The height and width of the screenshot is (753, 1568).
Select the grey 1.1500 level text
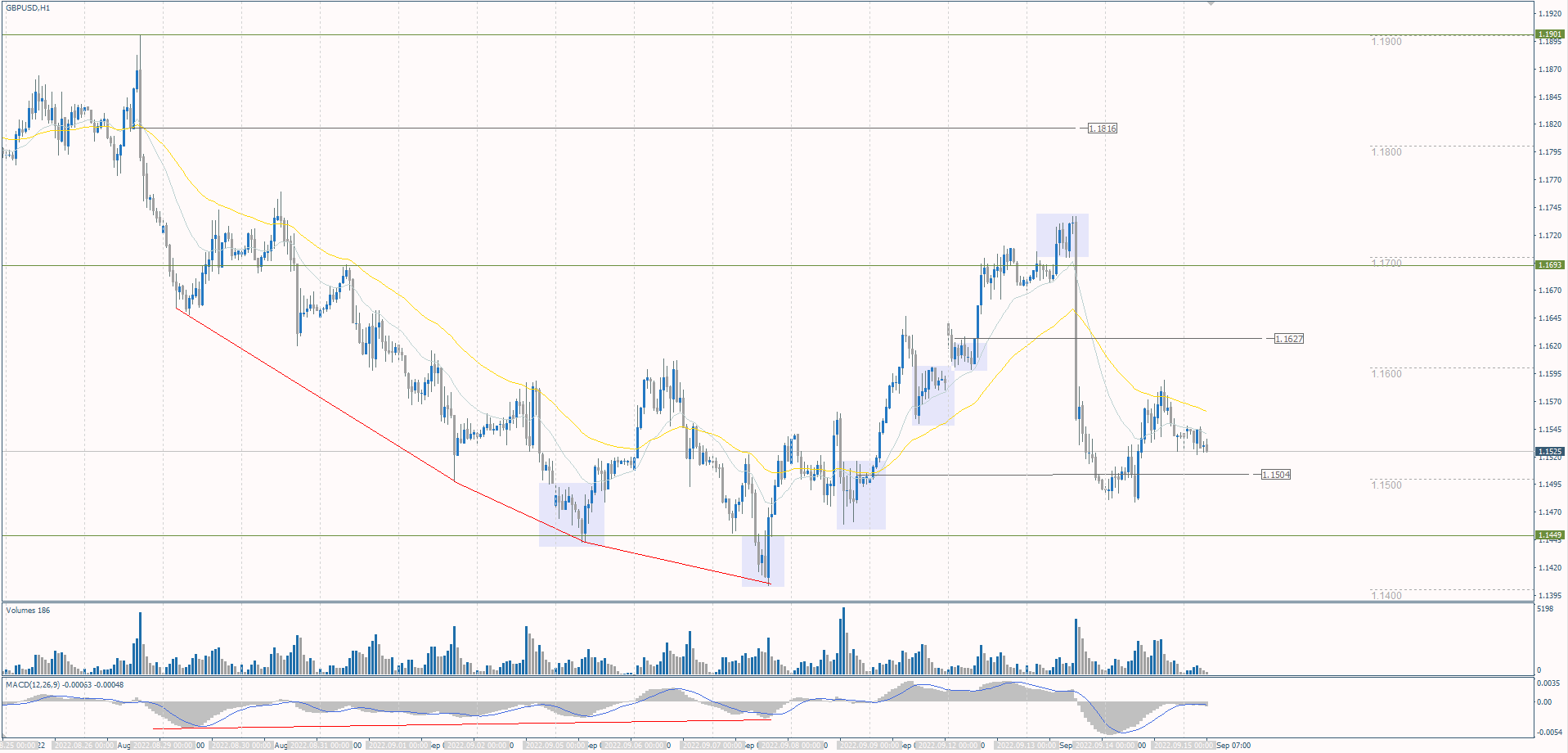pyautogui.click(x=1386, y=485)
